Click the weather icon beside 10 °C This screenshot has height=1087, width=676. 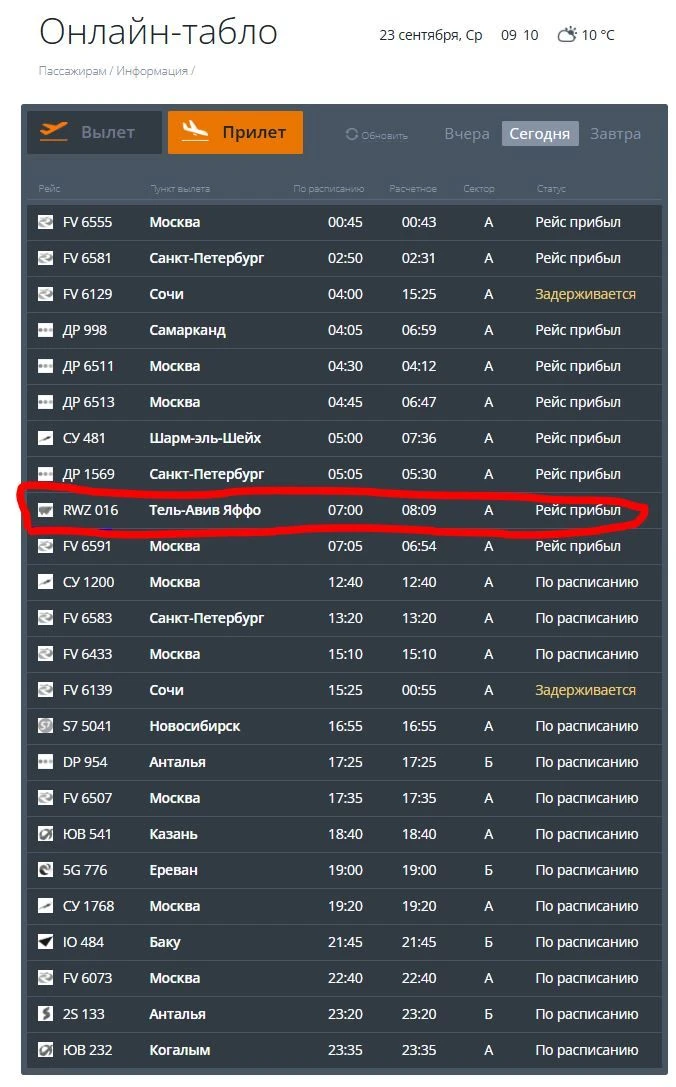pos(567,34)
